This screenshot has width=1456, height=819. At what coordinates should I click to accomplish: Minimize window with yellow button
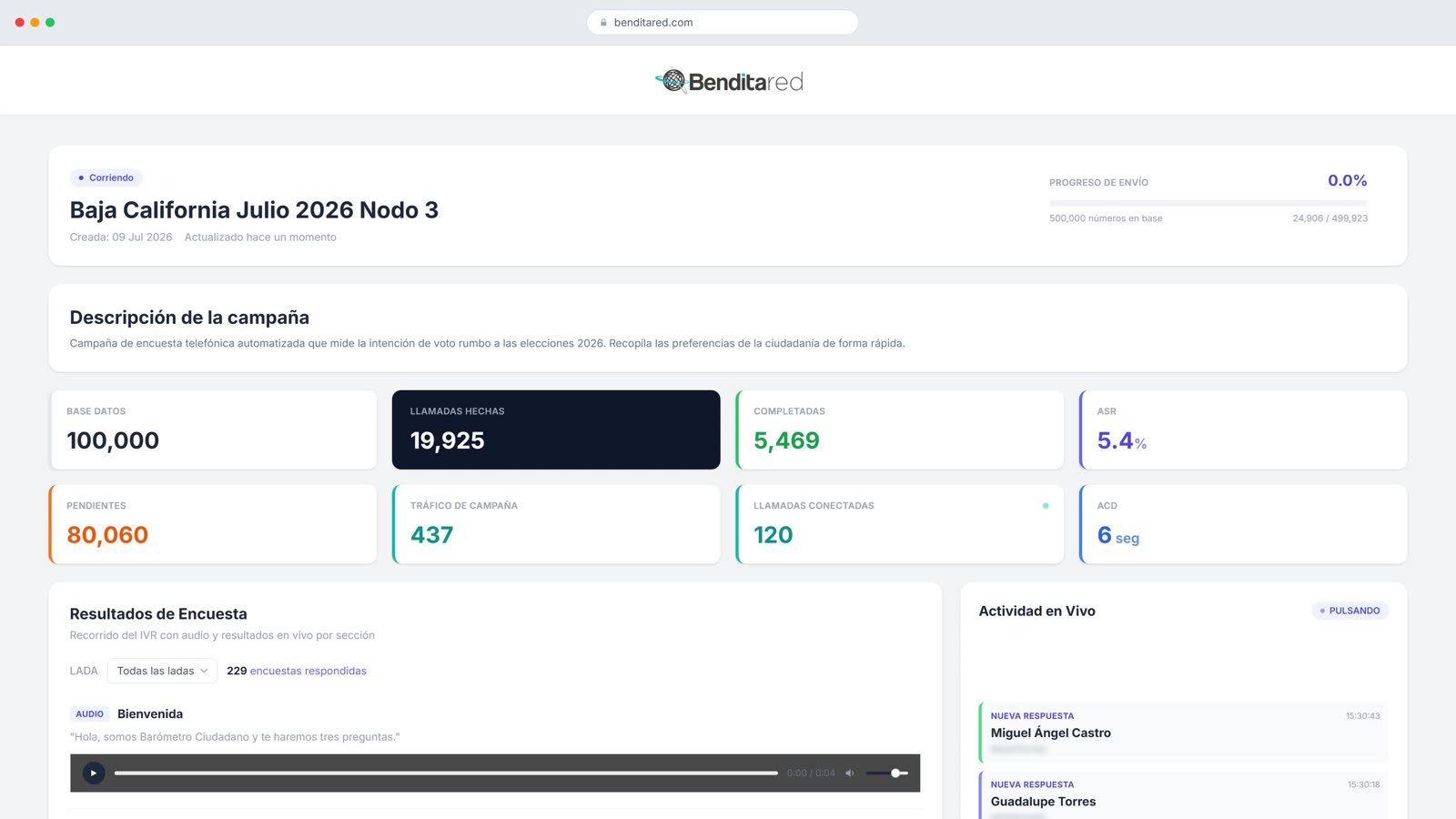pos(35,23)
